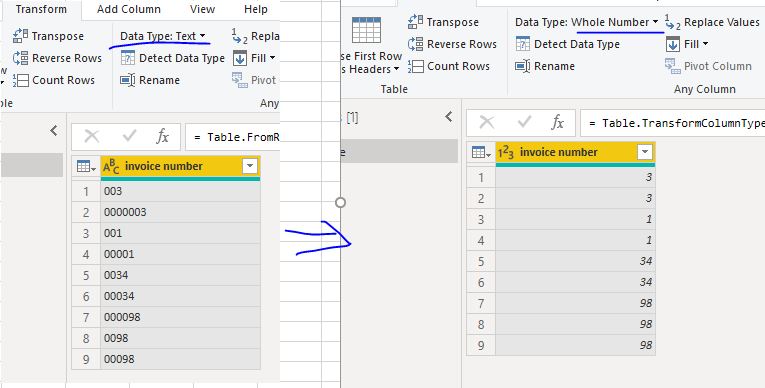765x388 pixels.
Task: Select cell with value 003
Action: tap(181, 191)
